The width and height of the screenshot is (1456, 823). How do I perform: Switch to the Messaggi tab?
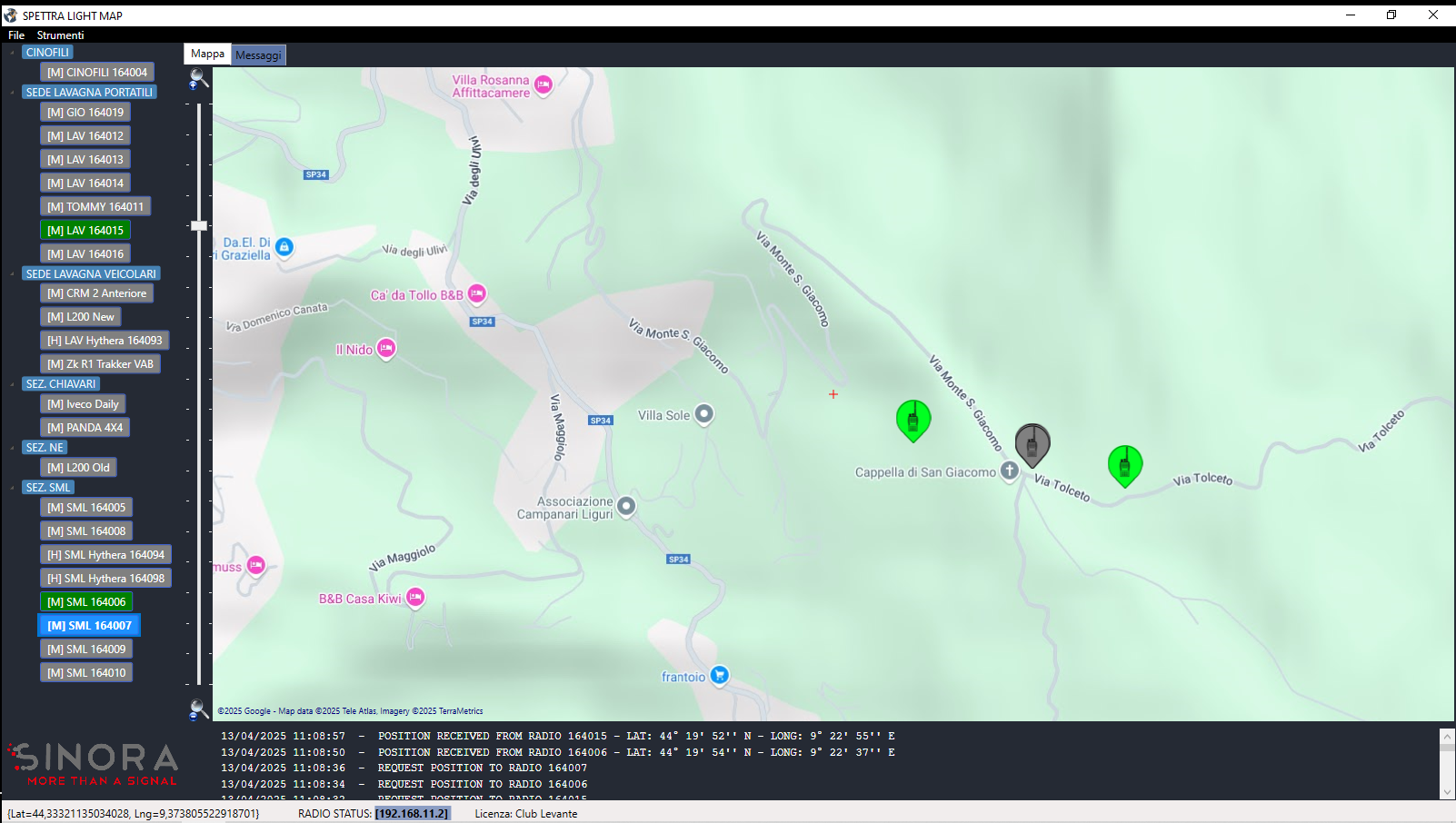click(x=258, y=55)
